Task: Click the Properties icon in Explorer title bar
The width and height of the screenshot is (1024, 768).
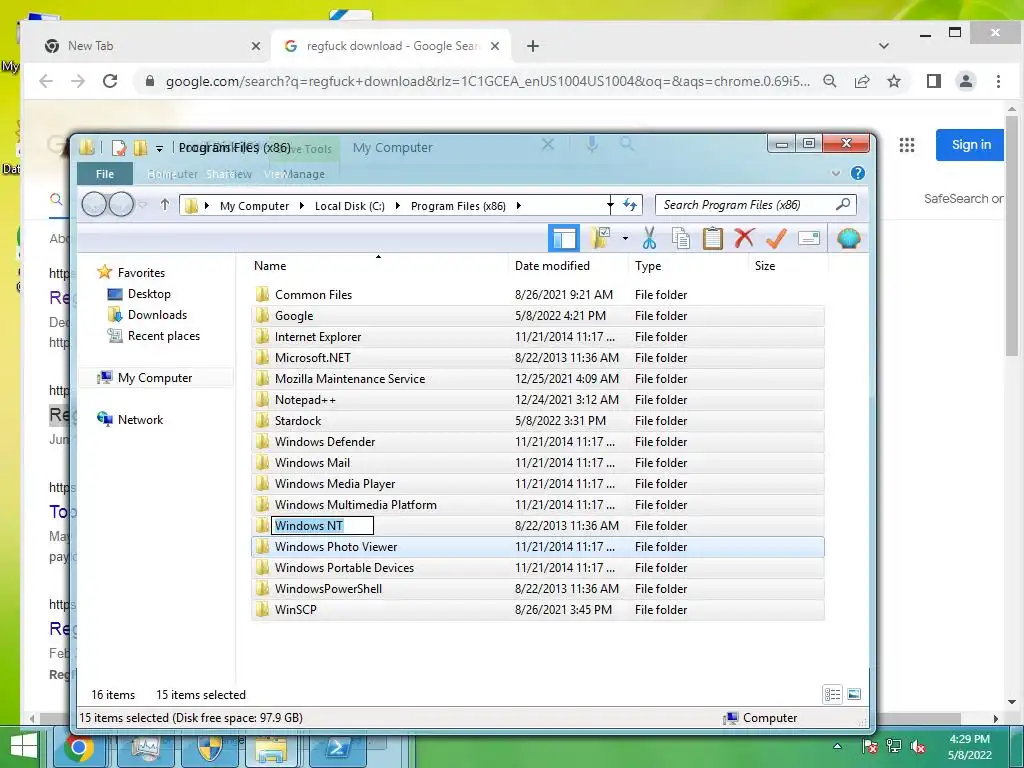Action: pyautogui.click(x=118, y=148)
